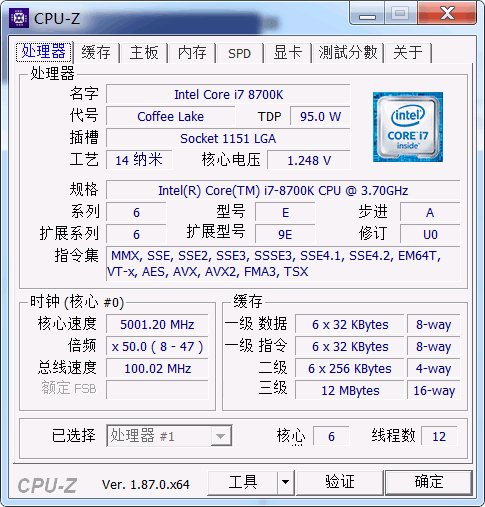Click the 确定 button

(x=429, y=482)
